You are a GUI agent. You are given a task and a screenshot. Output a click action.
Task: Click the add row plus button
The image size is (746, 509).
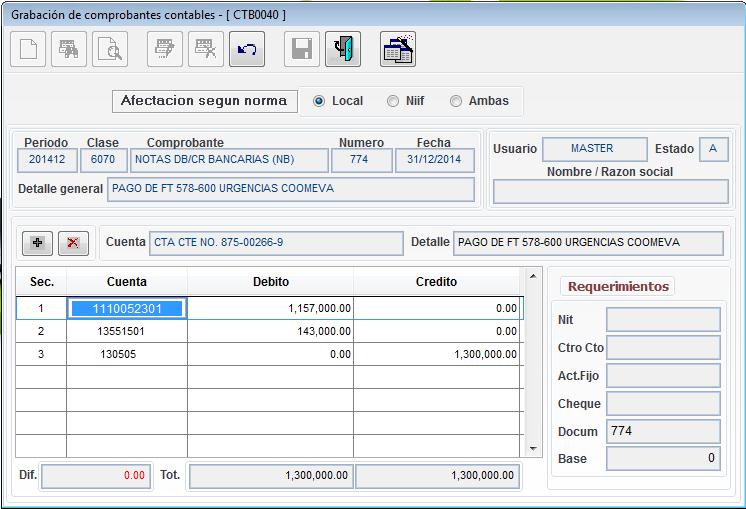coord(37,243)
